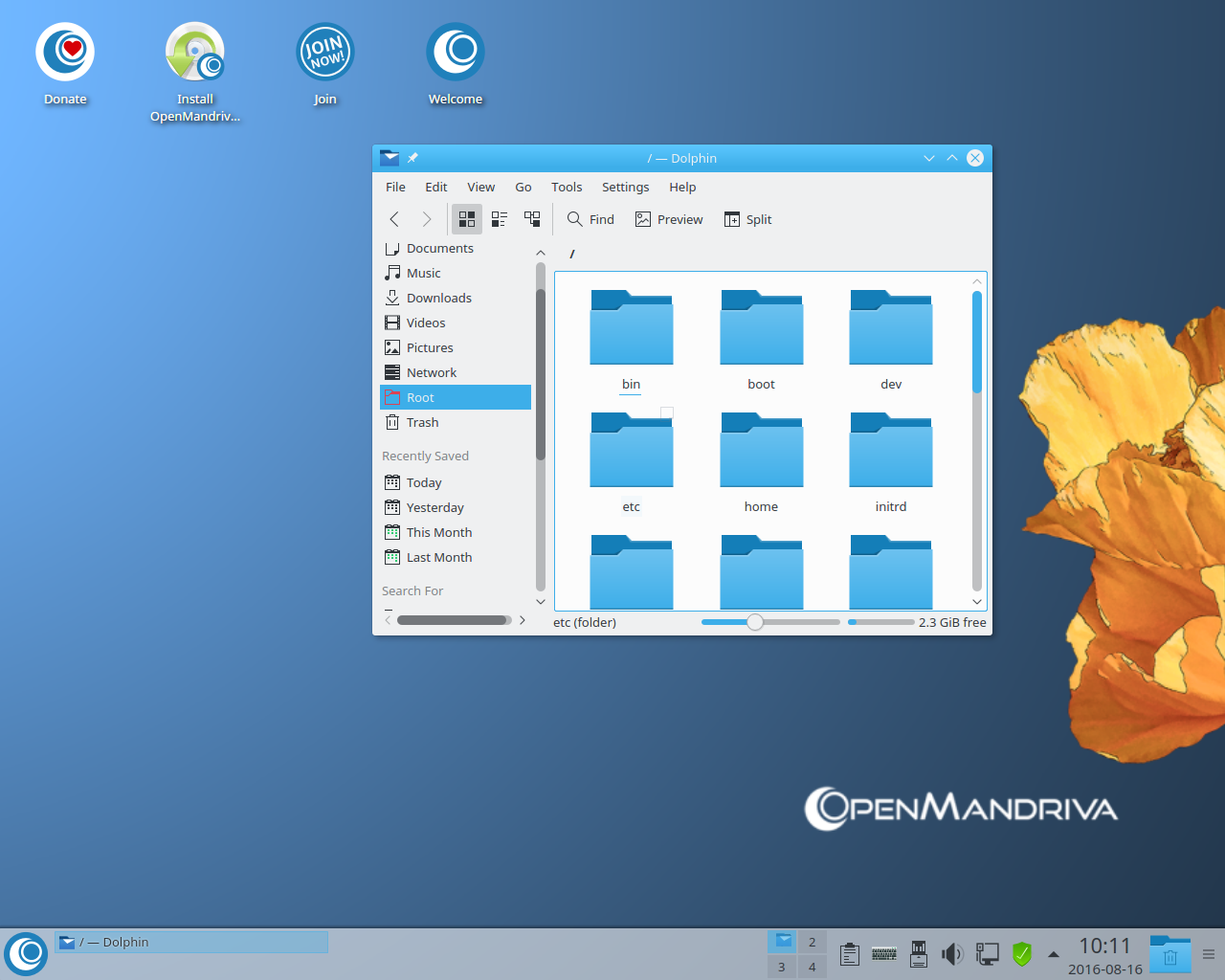1225x980 pixels.
Task: Select the initrd folder icon
Action: [891, 450]
